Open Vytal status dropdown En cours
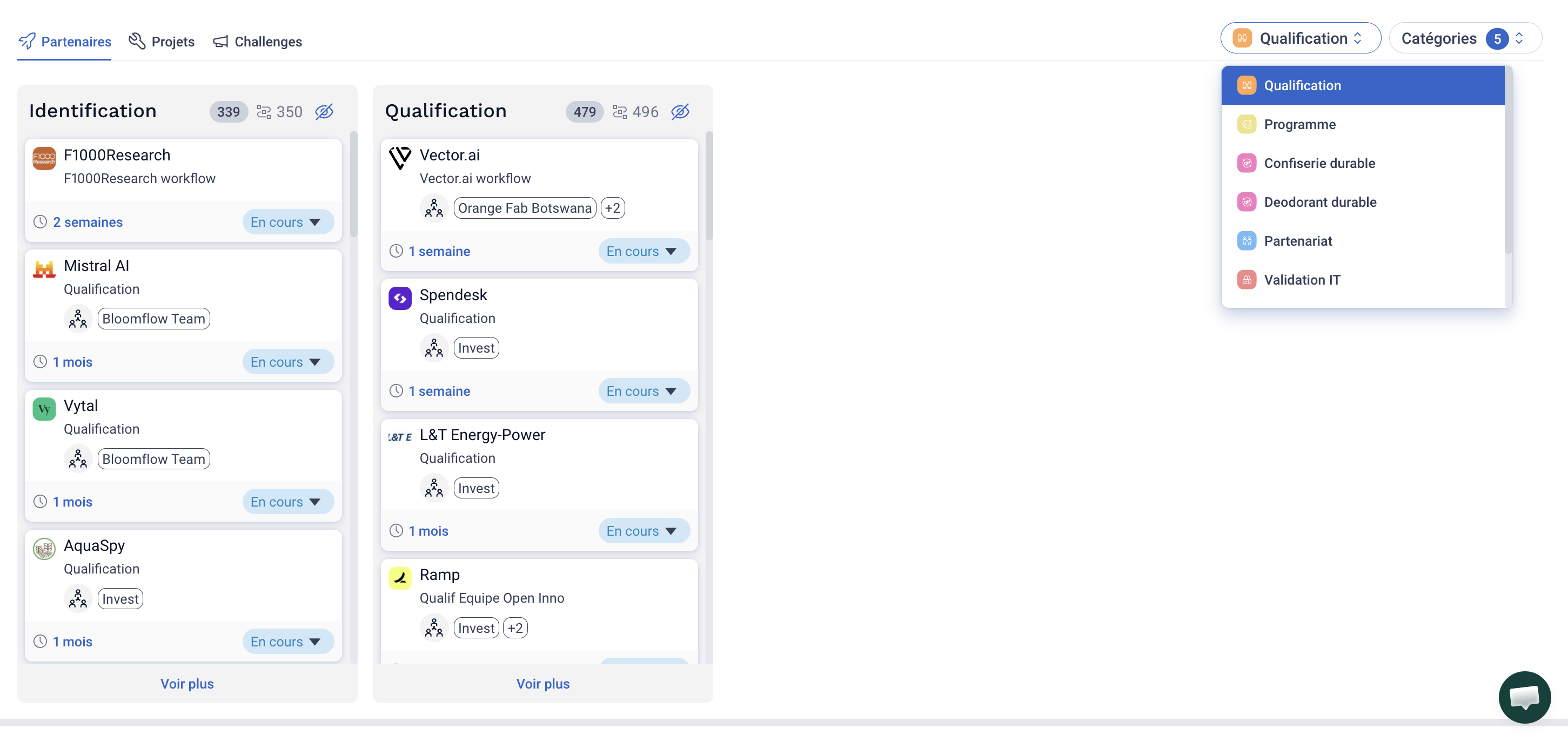The image size is (1568, 742). coord(288,502)
